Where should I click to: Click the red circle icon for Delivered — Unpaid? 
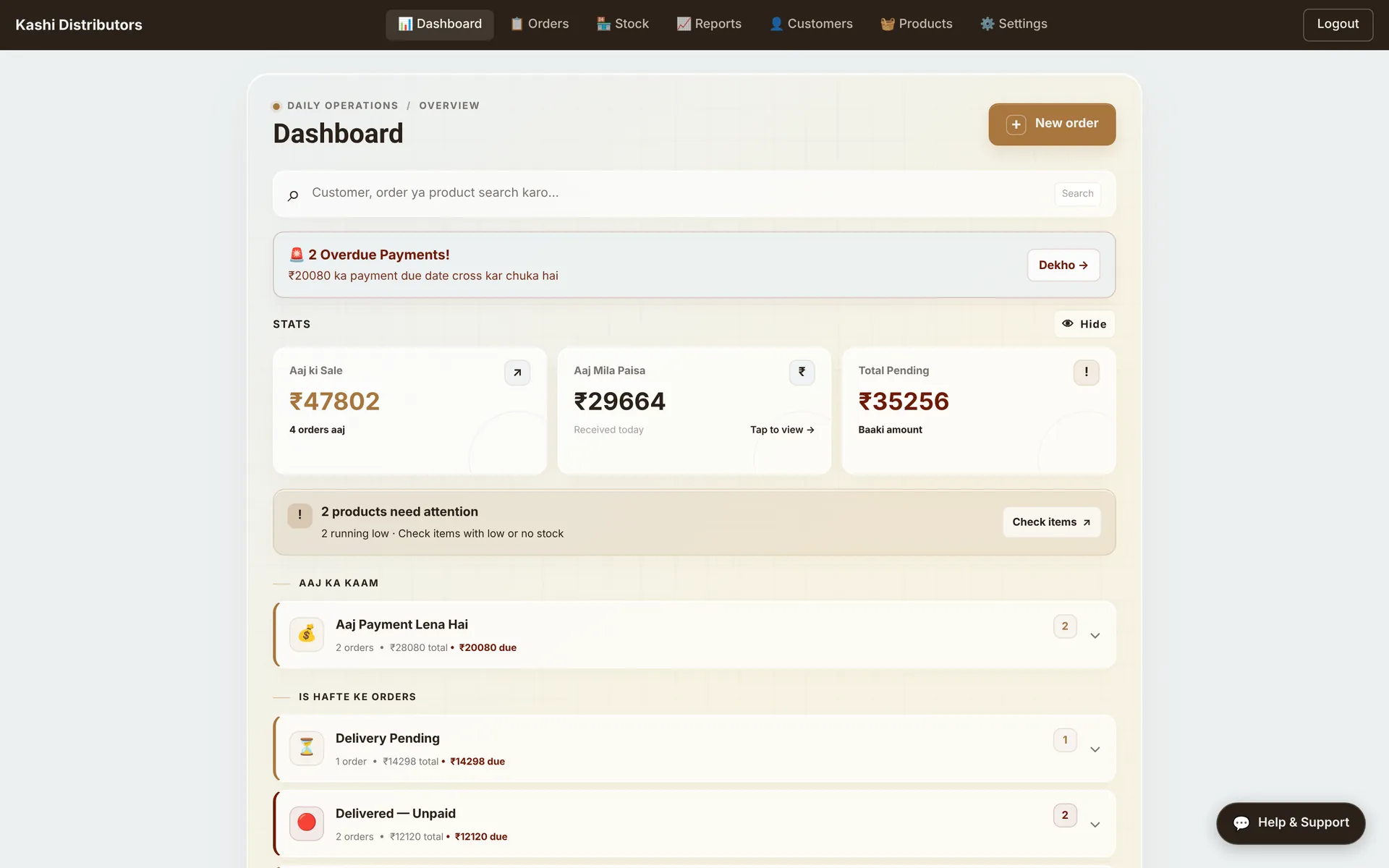pos(307,823)
